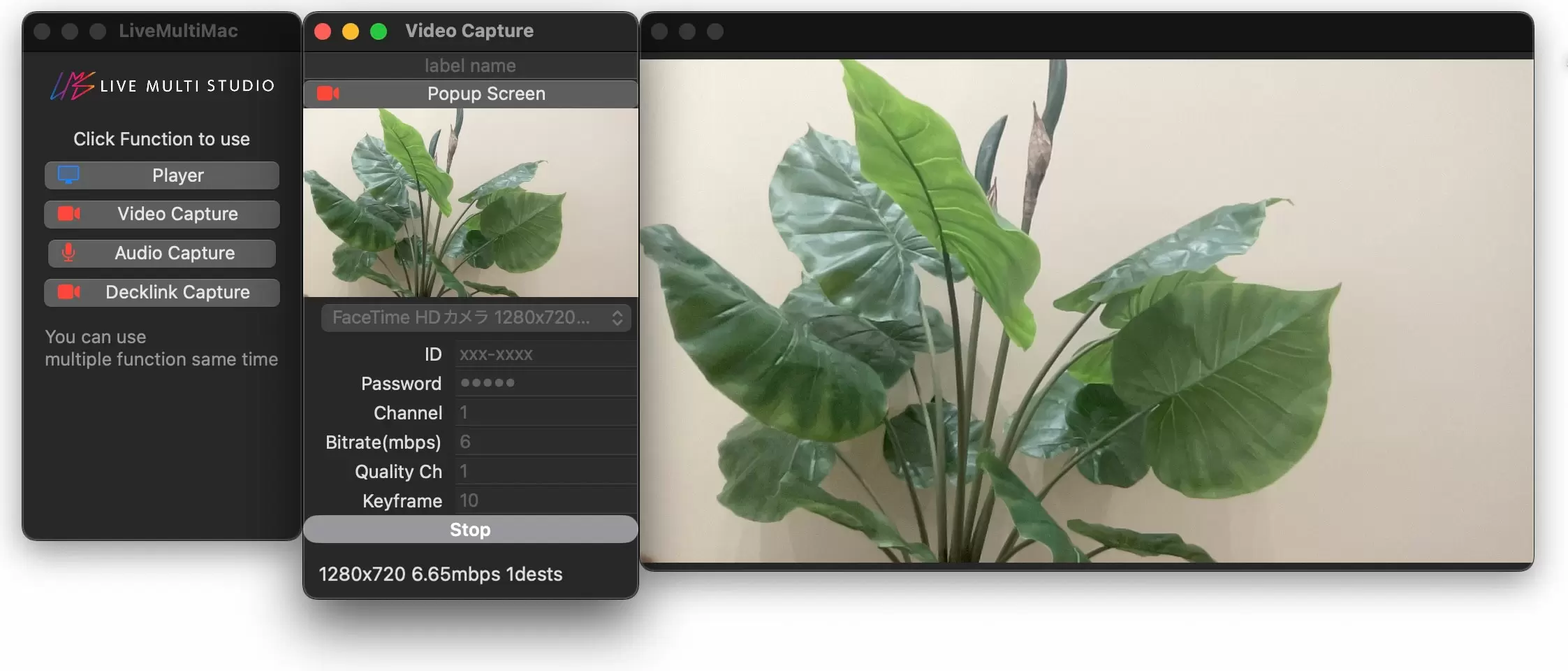Minimize the Video Capture window

coord(351,31)
